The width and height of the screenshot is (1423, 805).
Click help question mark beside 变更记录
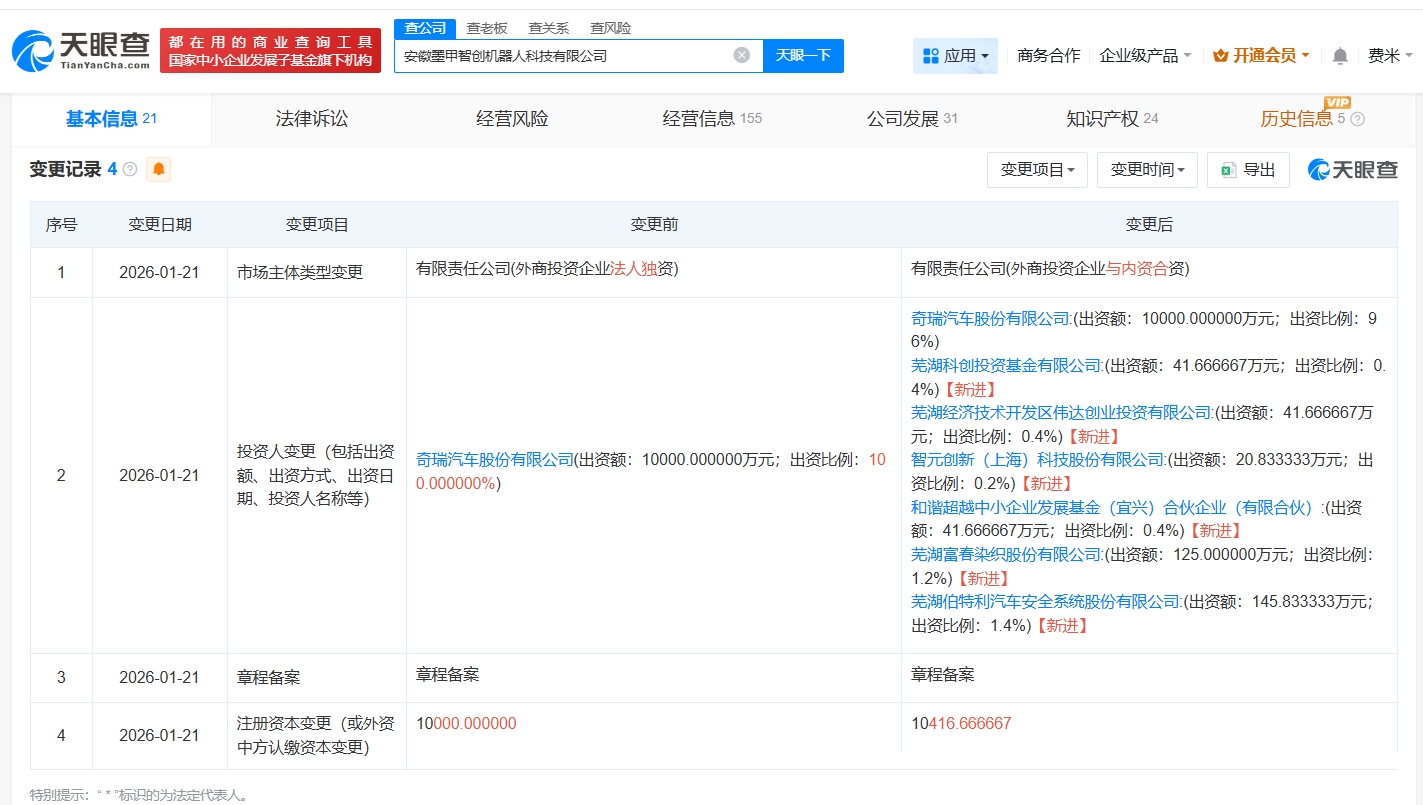(x=130, y=170)
